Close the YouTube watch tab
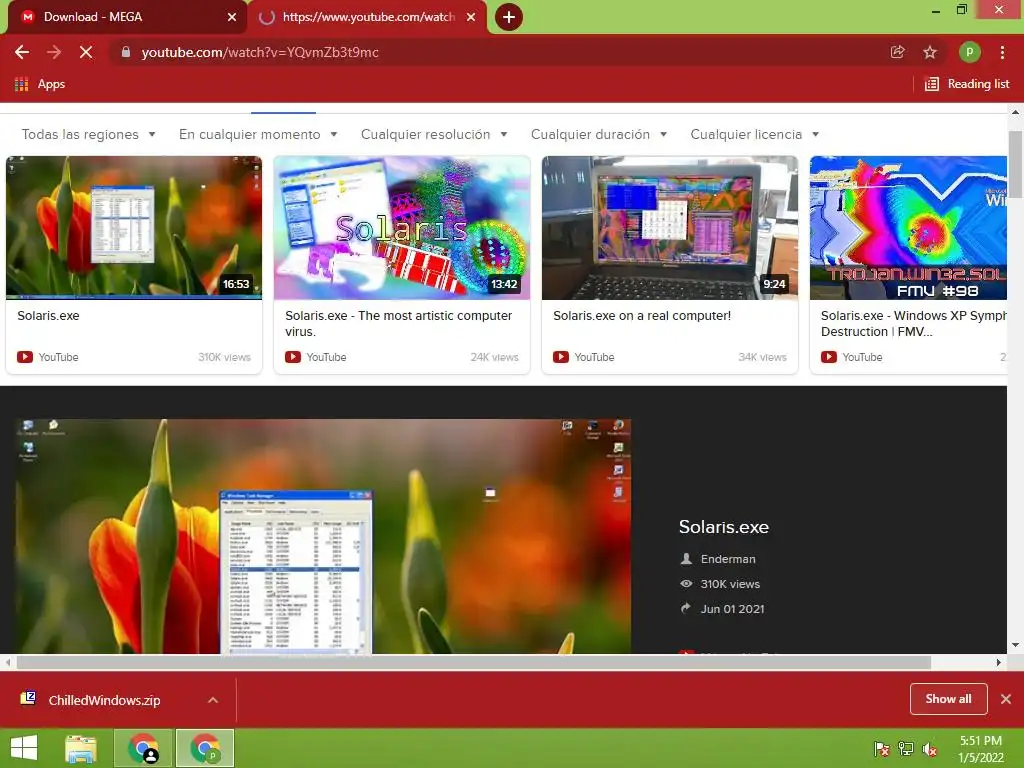This screenshot has height=768, width=1024. [471, 17]
